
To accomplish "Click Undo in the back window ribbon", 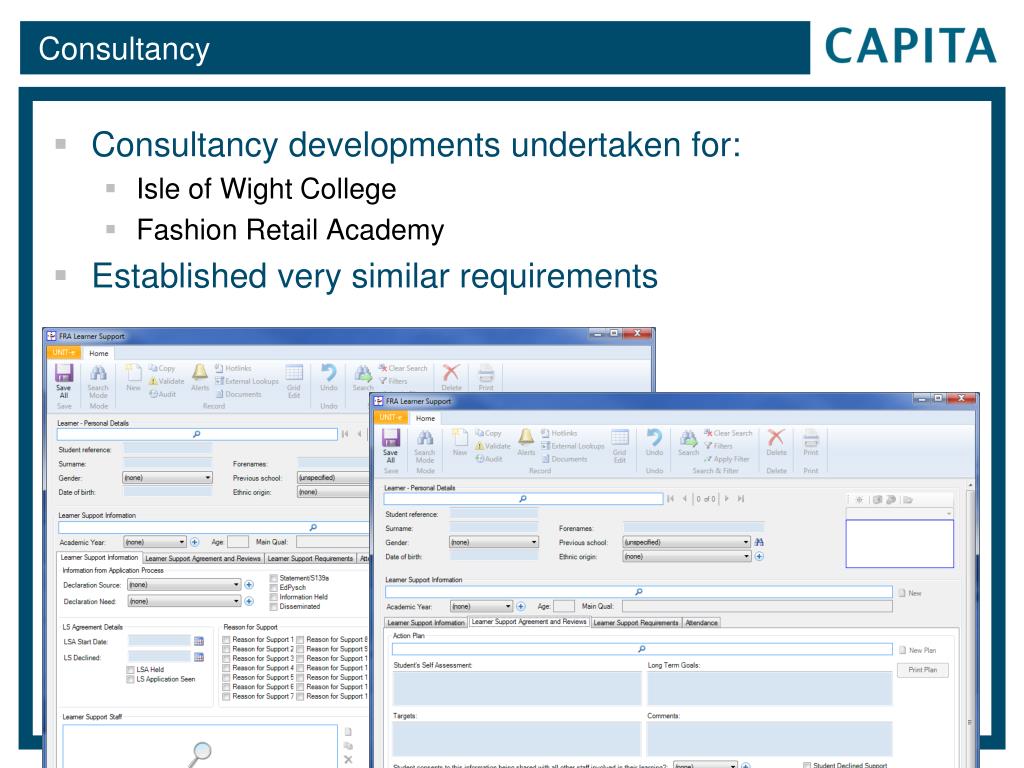I will tap(328, 377).
